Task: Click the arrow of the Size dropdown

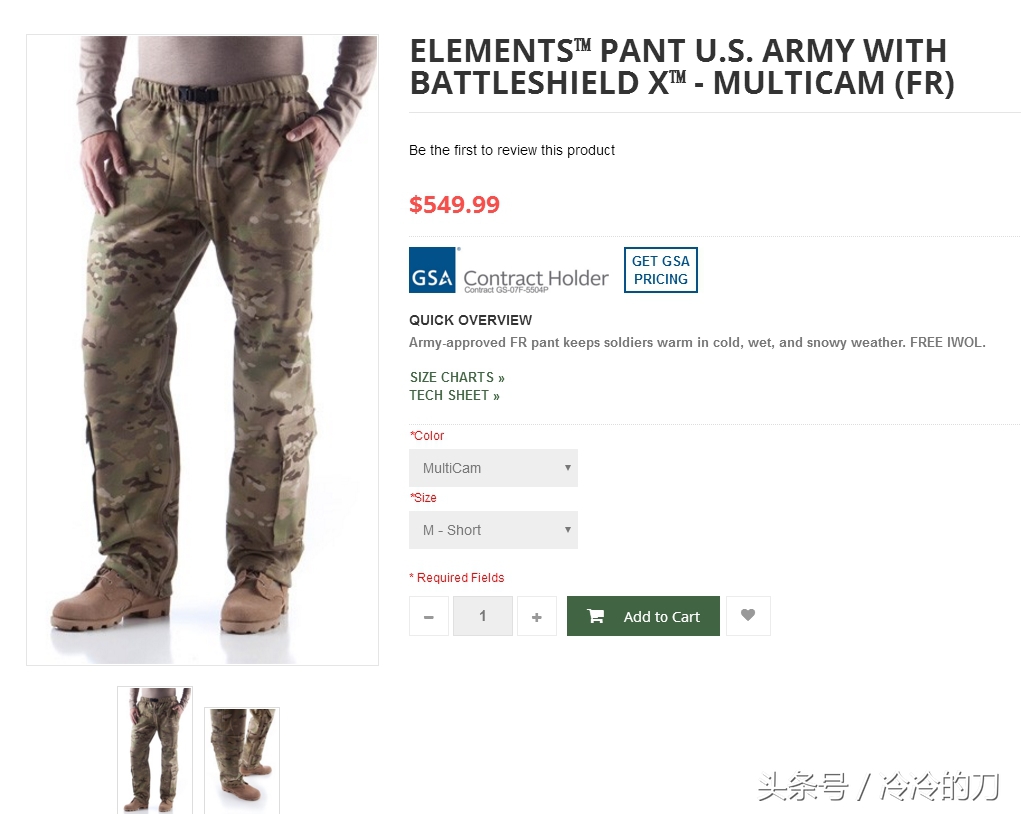Action: pos(568,529)
